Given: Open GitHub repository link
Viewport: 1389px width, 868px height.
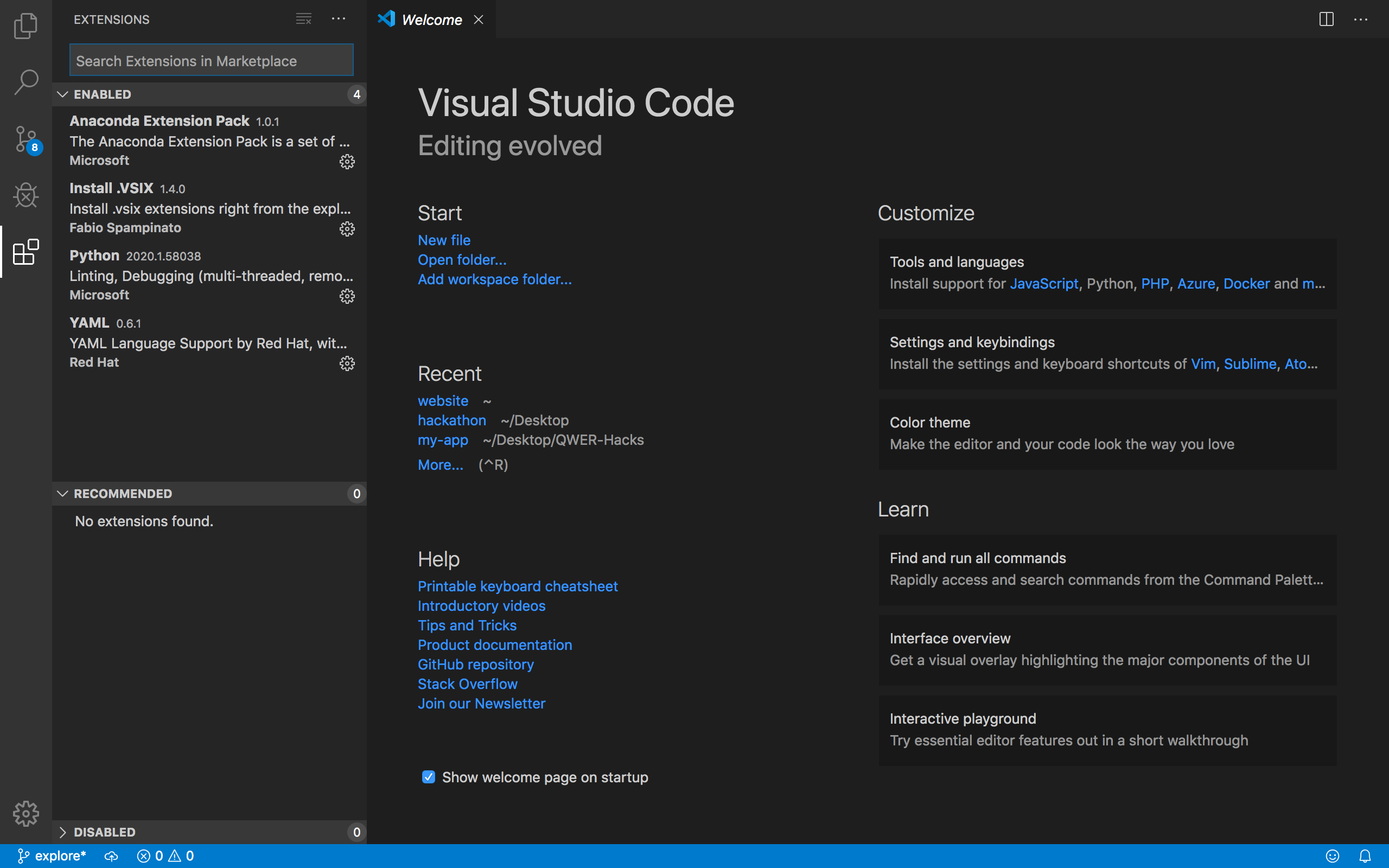Looking at the screenshot, I should 476,664.
